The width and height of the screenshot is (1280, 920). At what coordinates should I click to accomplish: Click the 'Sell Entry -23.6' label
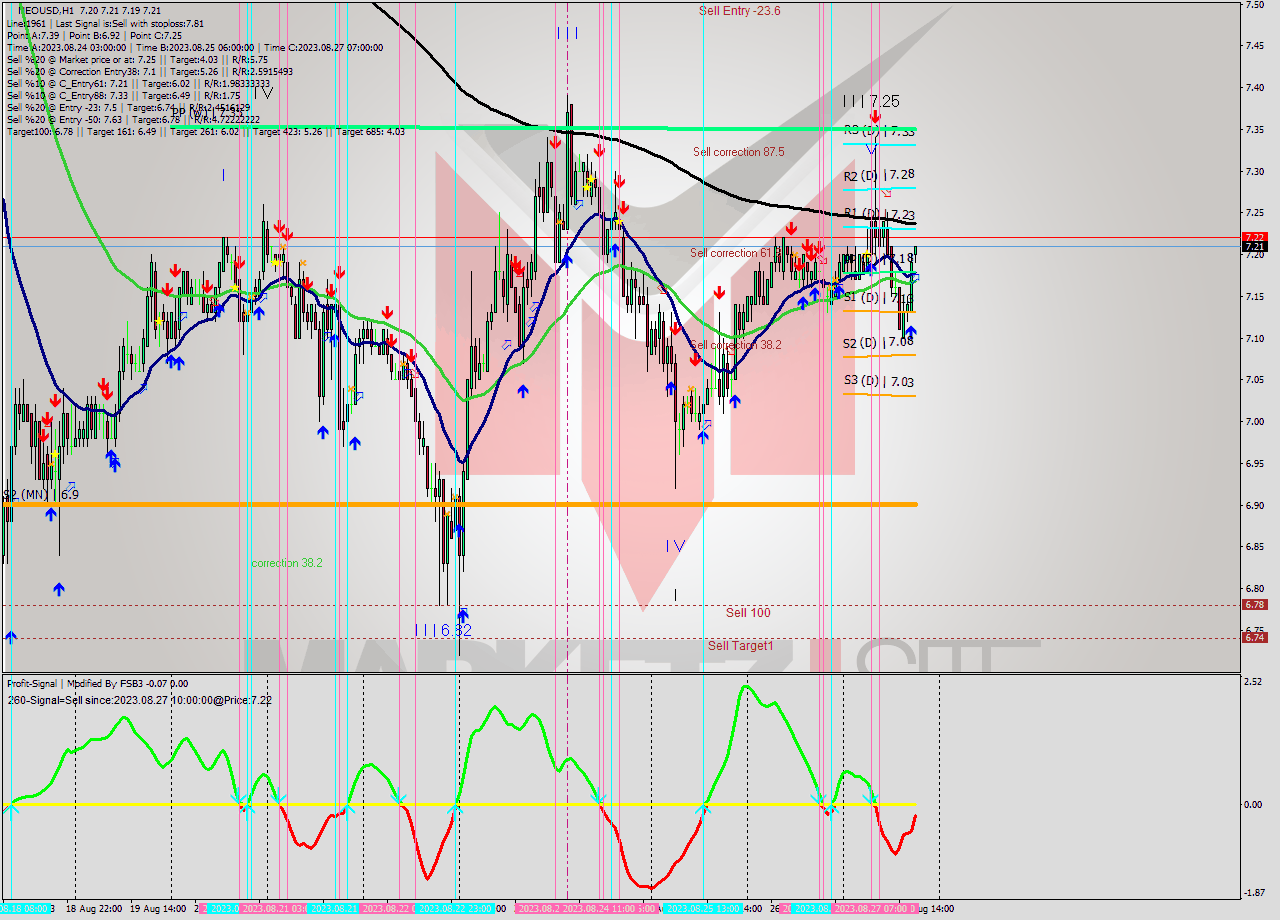[739, 11]
